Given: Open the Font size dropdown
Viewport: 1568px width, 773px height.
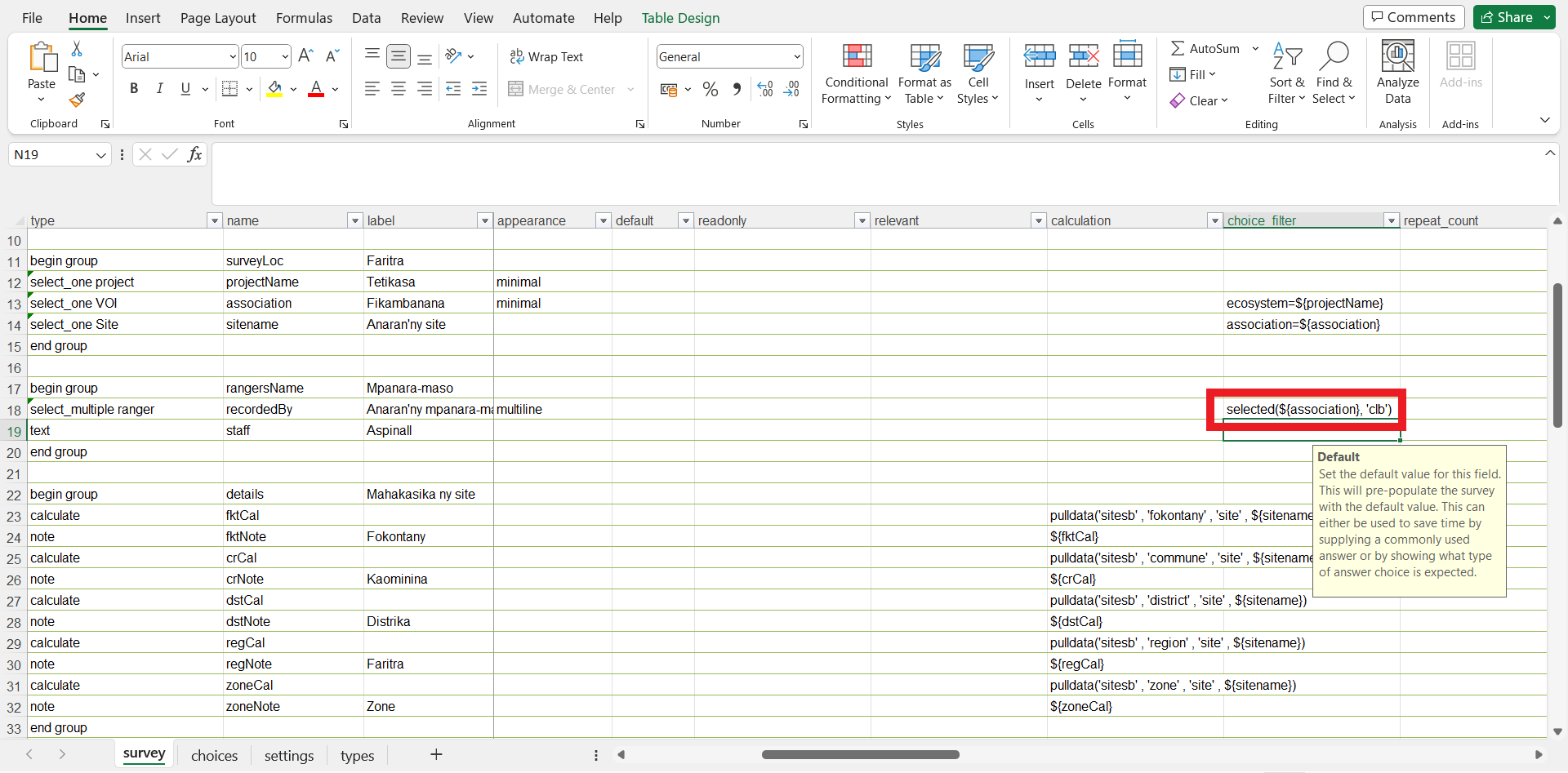Looking at the screenshot, I should click(283, 56).
